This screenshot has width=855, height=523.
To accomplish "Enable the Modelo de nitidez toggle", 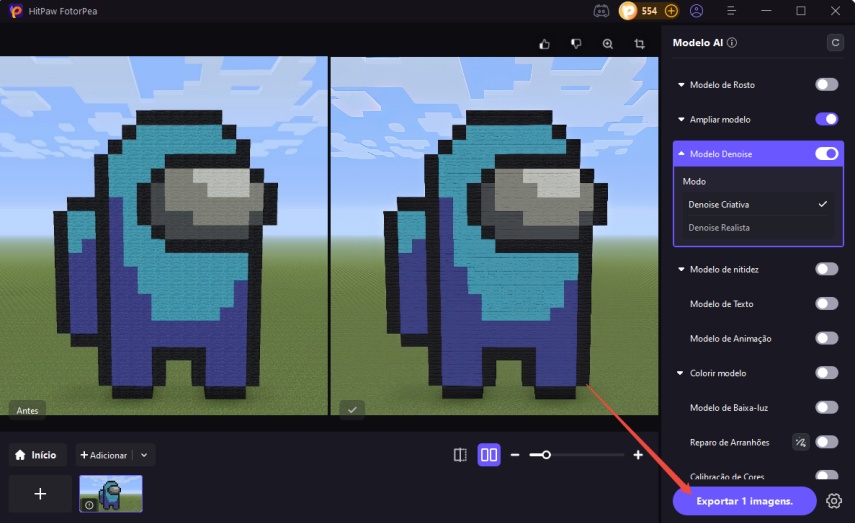I will pos(827,269).
